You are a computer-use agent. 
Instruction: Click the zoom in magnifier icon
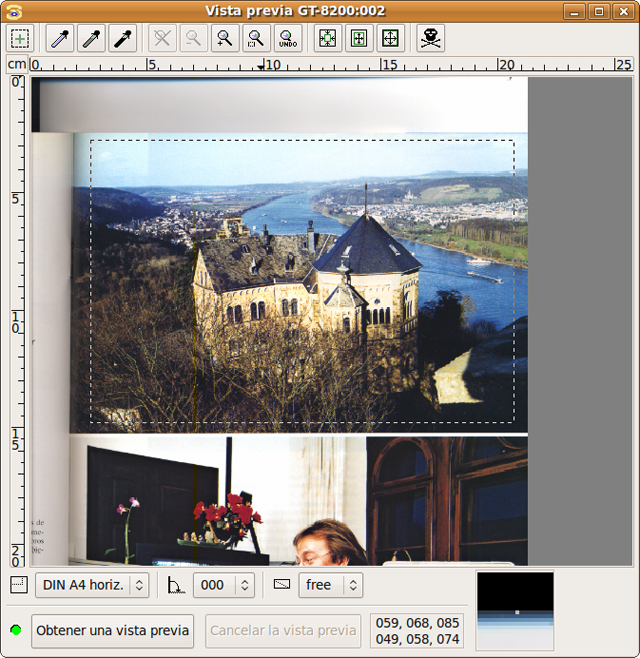click(224, 39)
